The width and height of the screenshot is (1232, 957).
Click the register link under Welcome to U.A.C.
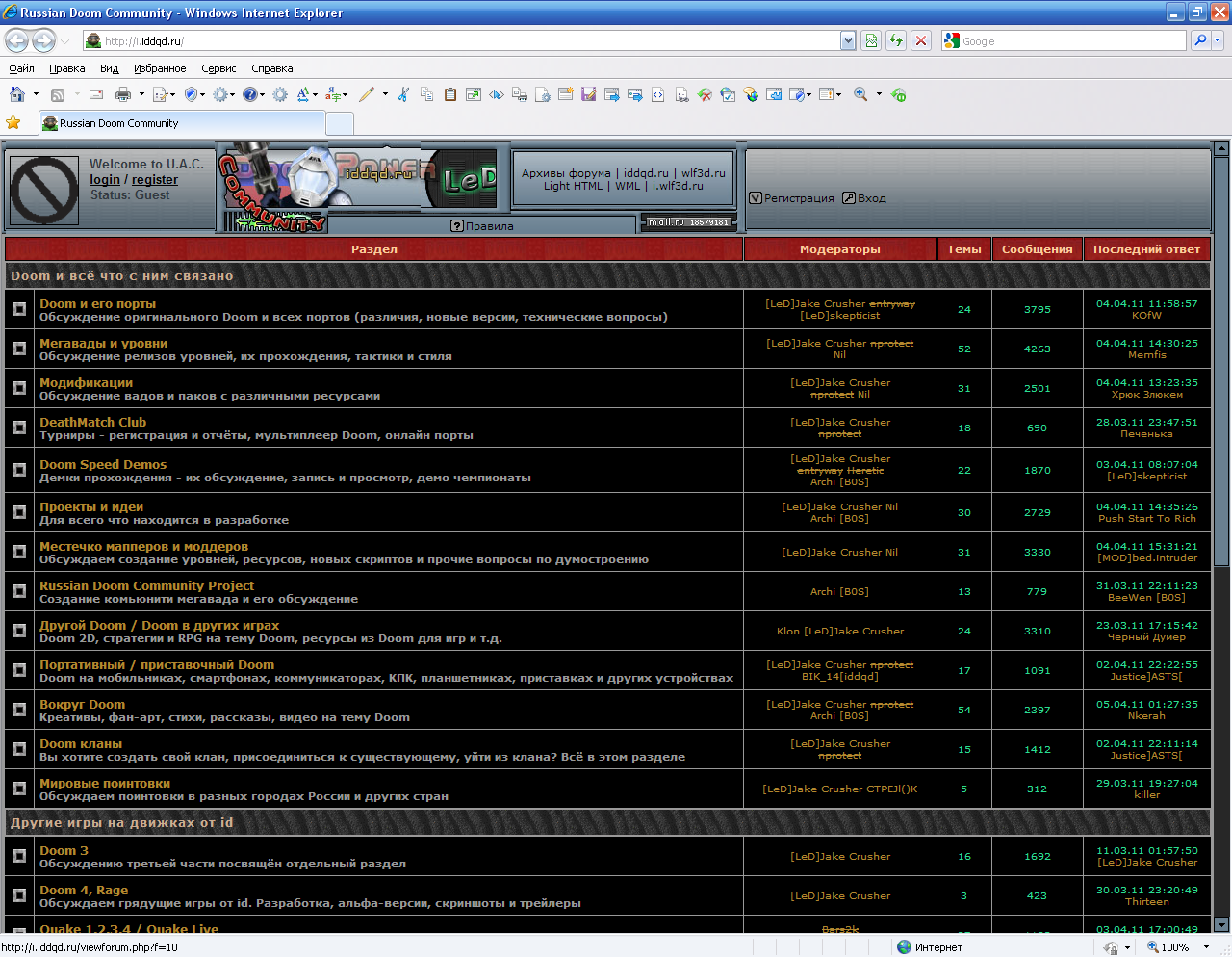pyautogui.click(x=155, y=180)
